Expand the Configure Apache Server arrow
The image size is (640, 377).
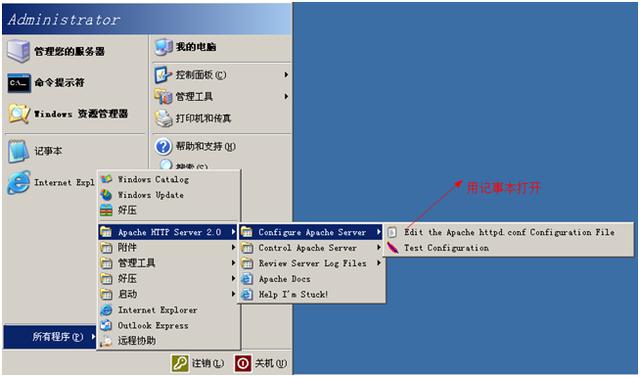(x=379, y=232)
